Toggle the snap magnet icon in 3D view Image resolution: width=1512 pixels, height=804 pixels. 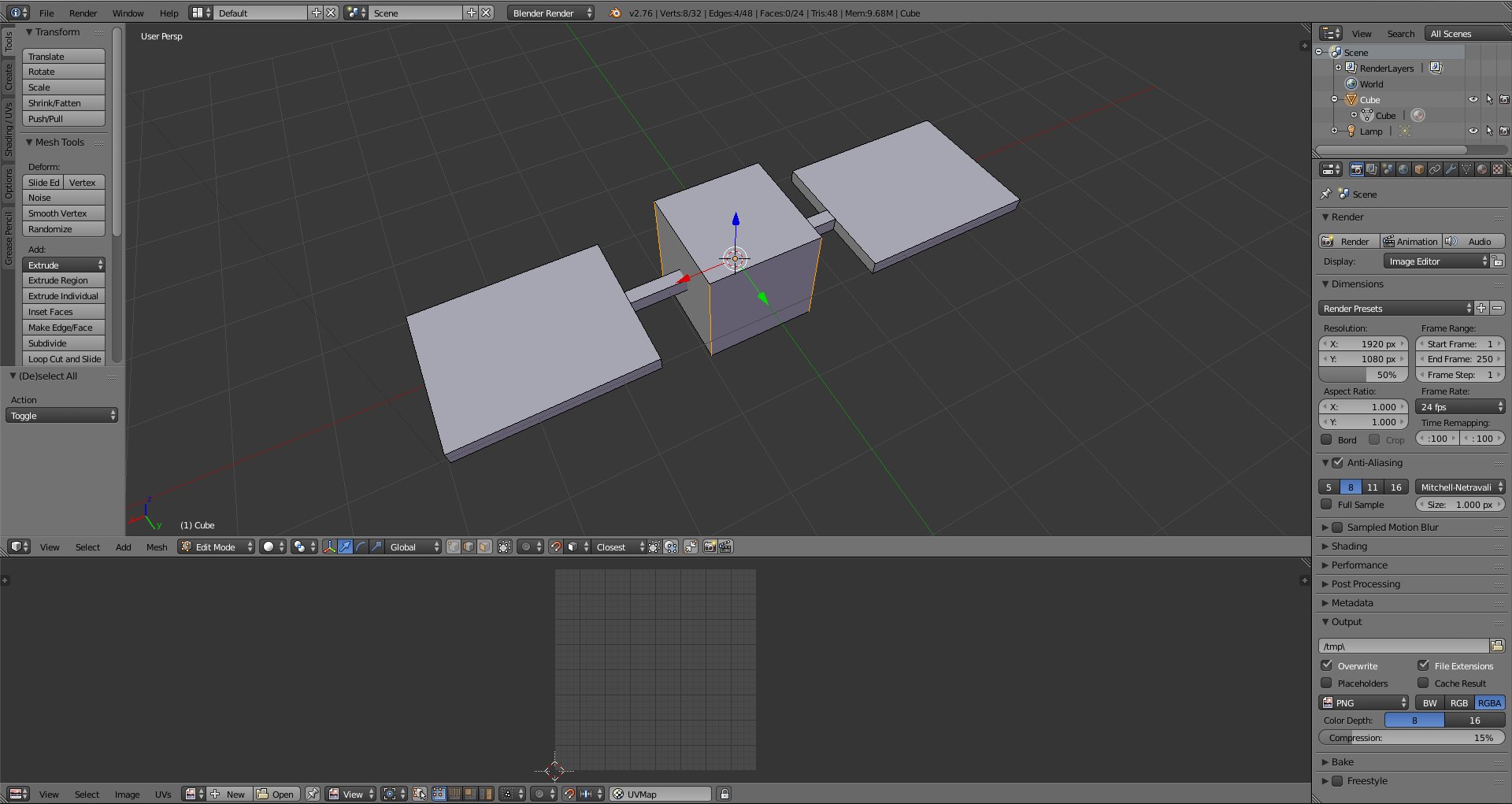click(556, 546)
